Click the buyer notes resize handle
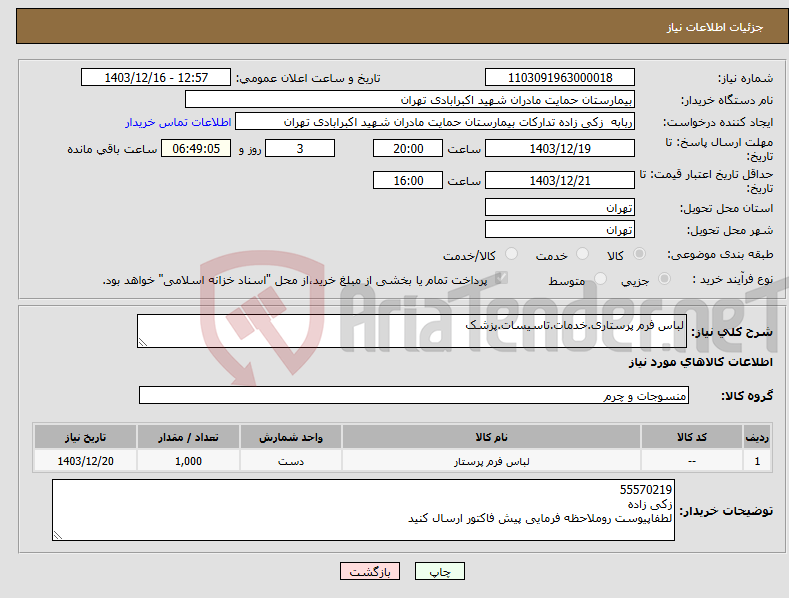 (58, 535)
